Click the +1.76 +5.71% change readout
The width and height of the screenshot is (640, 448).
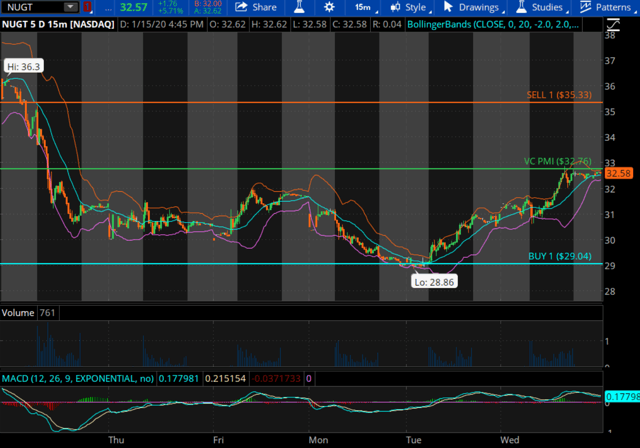[170, 7]
